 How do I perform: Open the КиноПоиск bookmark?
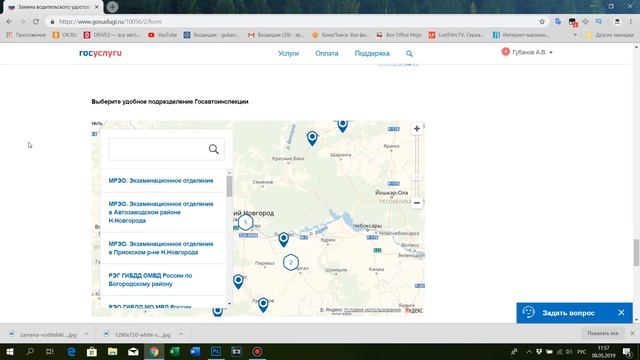point(341,35)
